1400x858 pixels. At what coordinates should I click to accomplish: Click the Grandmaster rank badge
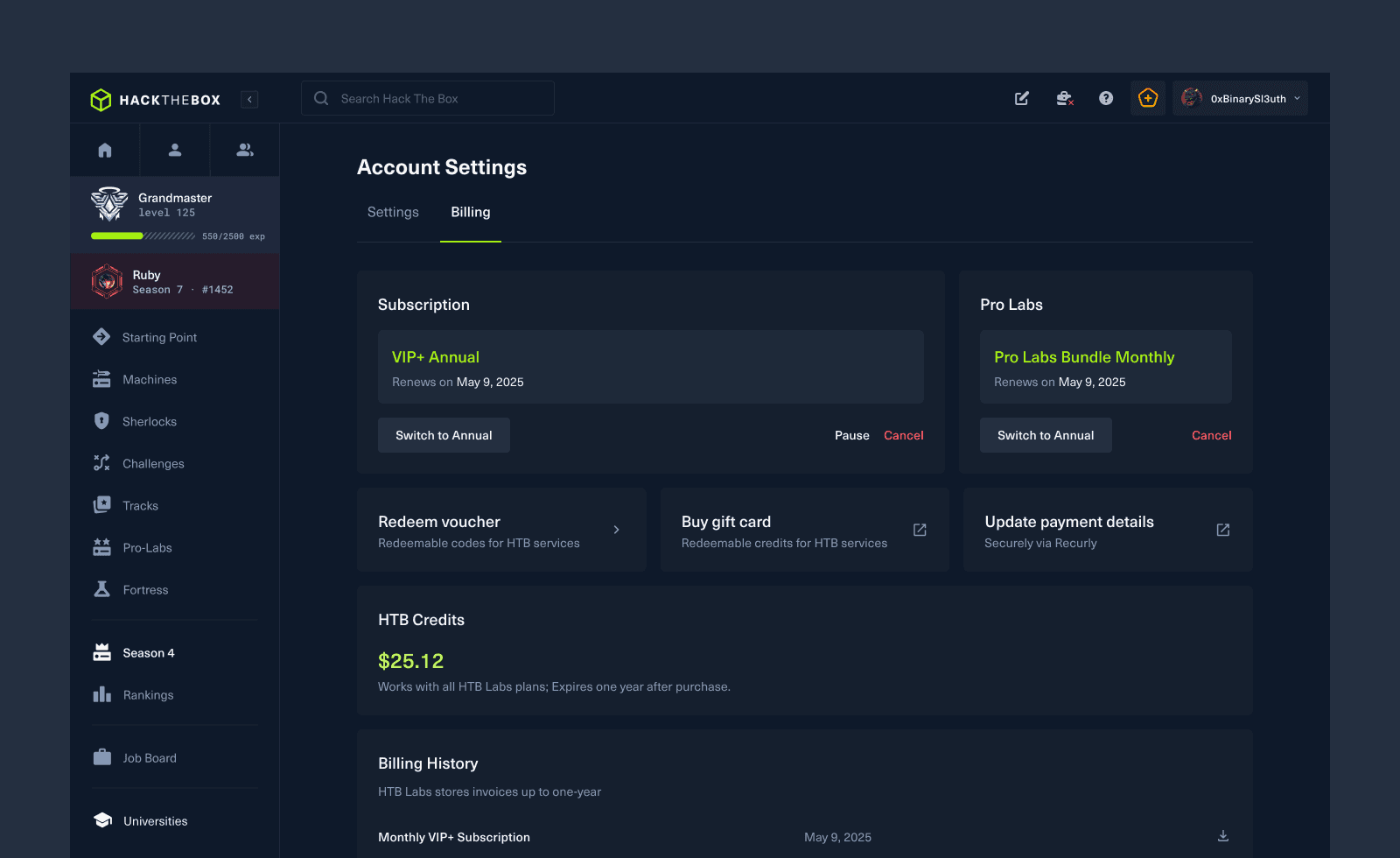point(109,204)
